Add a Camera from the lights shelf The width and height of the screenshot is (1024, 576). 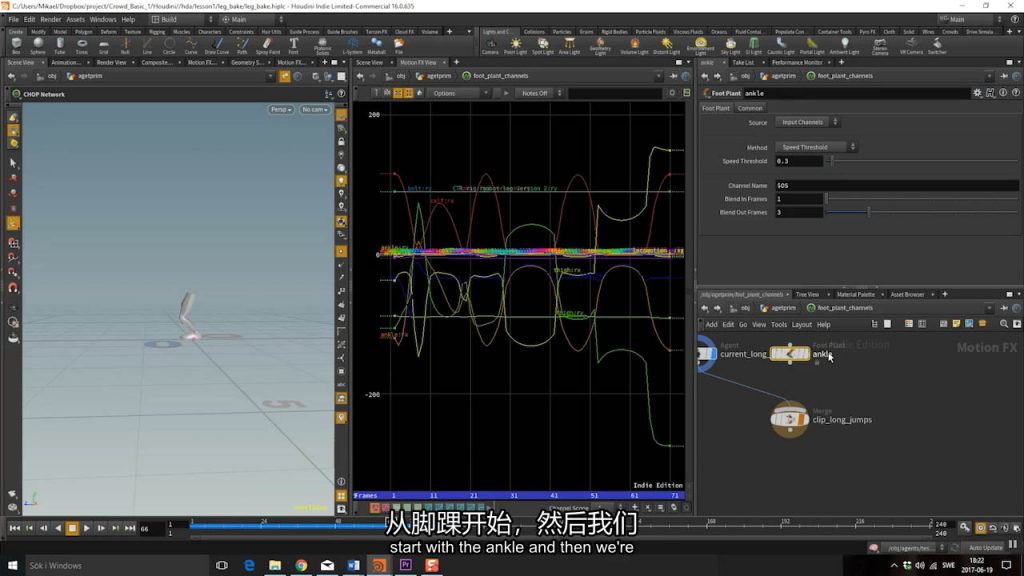pyautogui.click(x=490, y=46)
